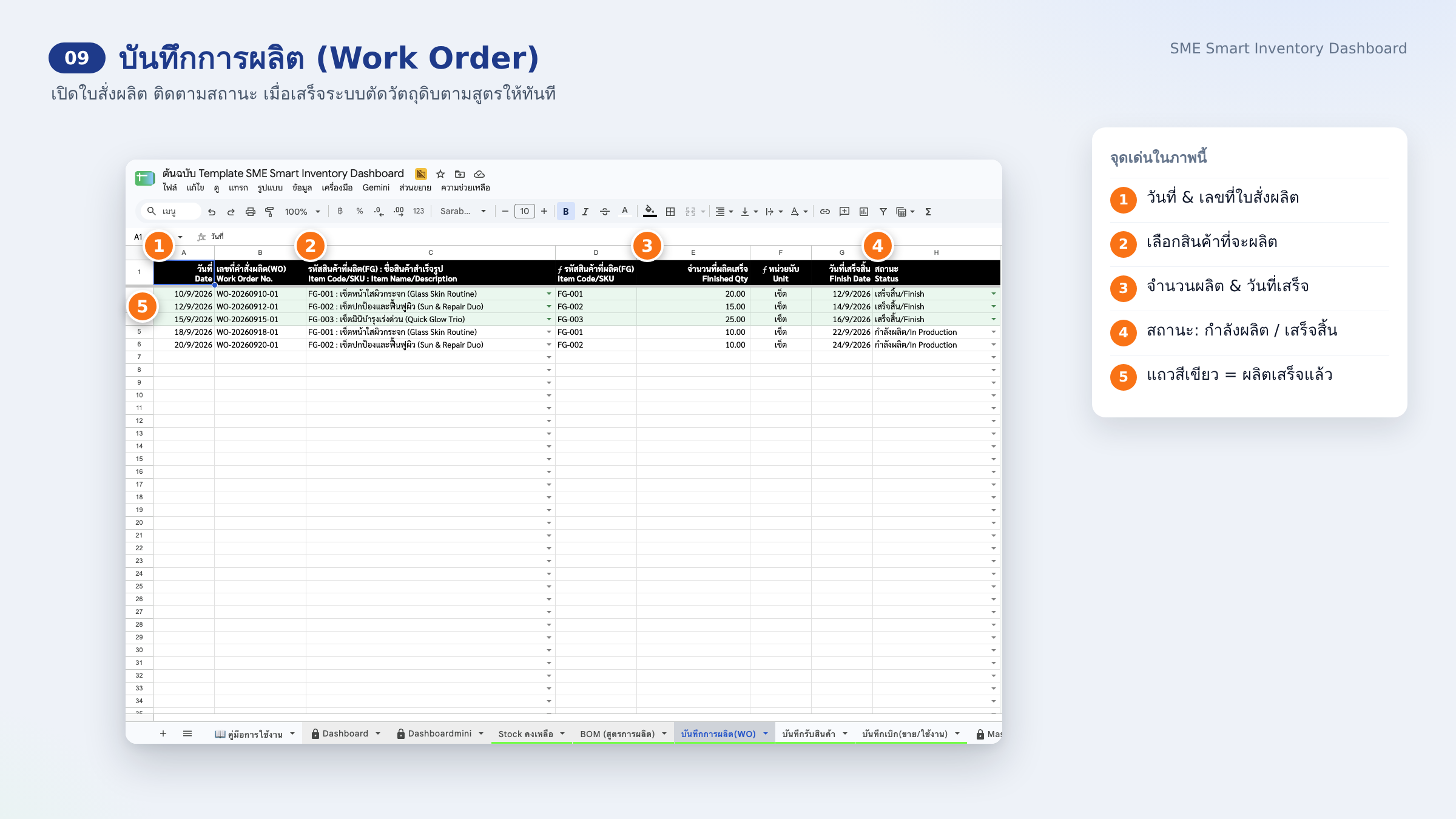Click the add sheet plus button

(x=163, y=734)
